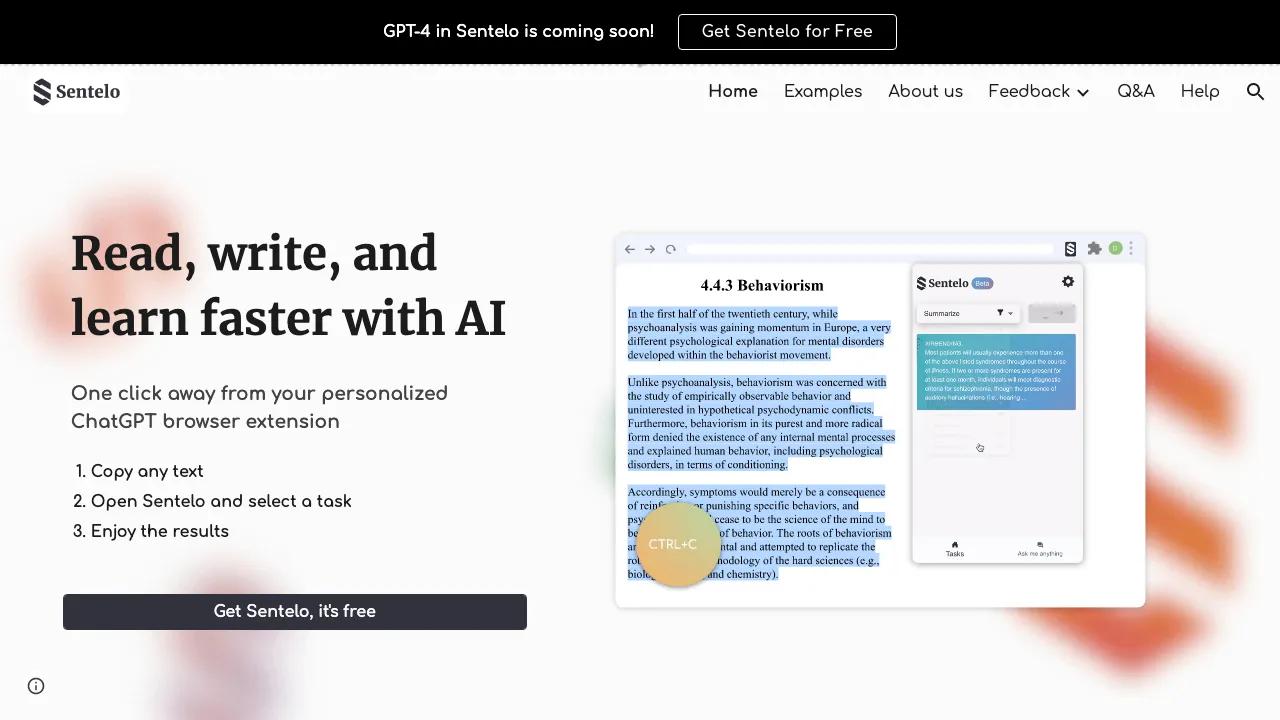Screen dimensions: 1280x720
Task: Visit the Q&A page
Action: point(1136,92)
